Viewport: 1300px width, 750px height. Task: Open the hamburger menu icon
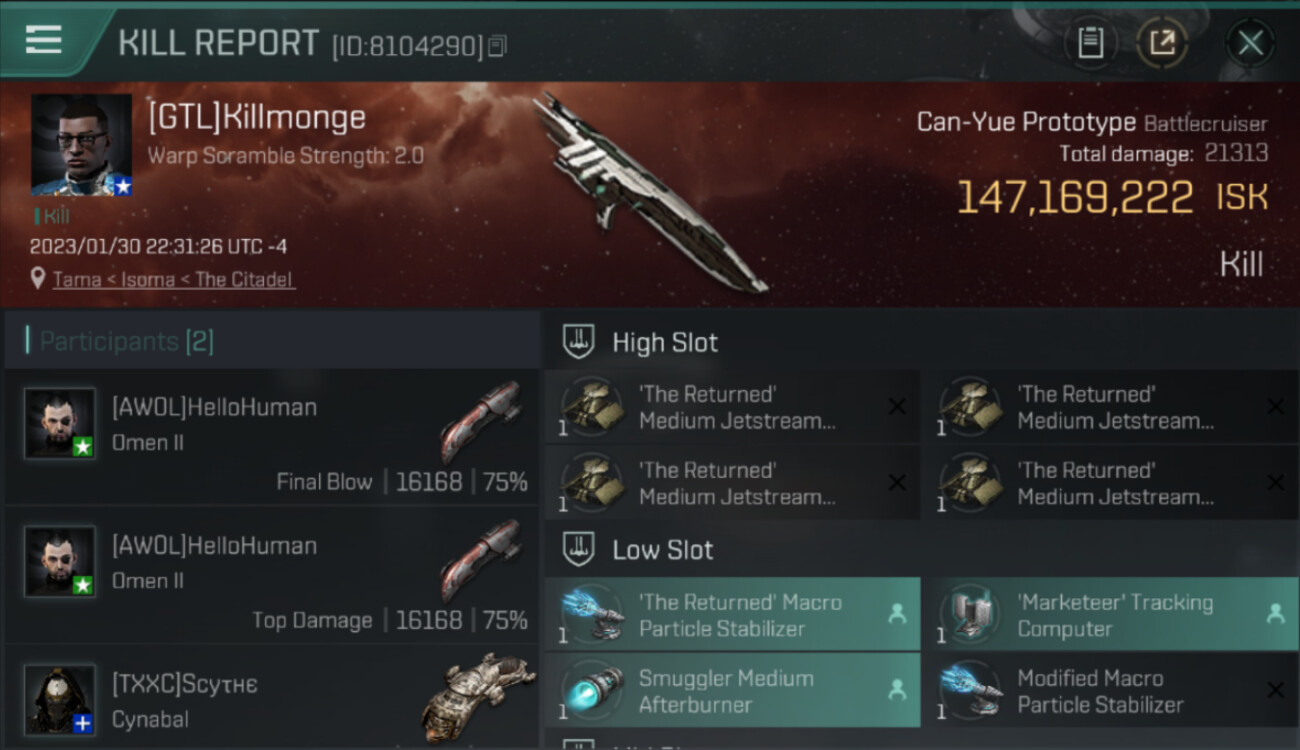click(43, 40)
